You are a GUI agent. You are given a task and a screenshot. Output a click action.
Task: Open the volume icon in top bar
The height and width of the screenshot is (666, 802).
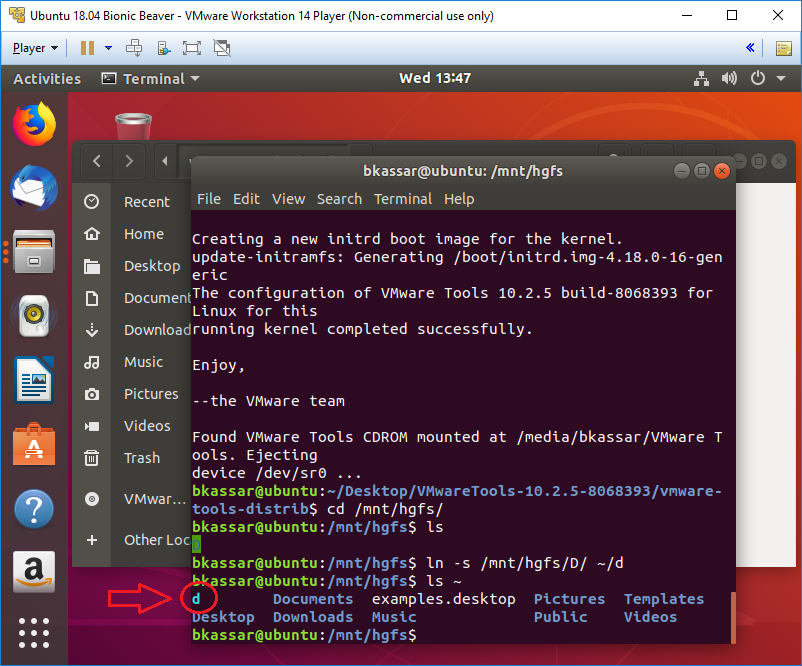pyautogui.click(x=729, y=79)
